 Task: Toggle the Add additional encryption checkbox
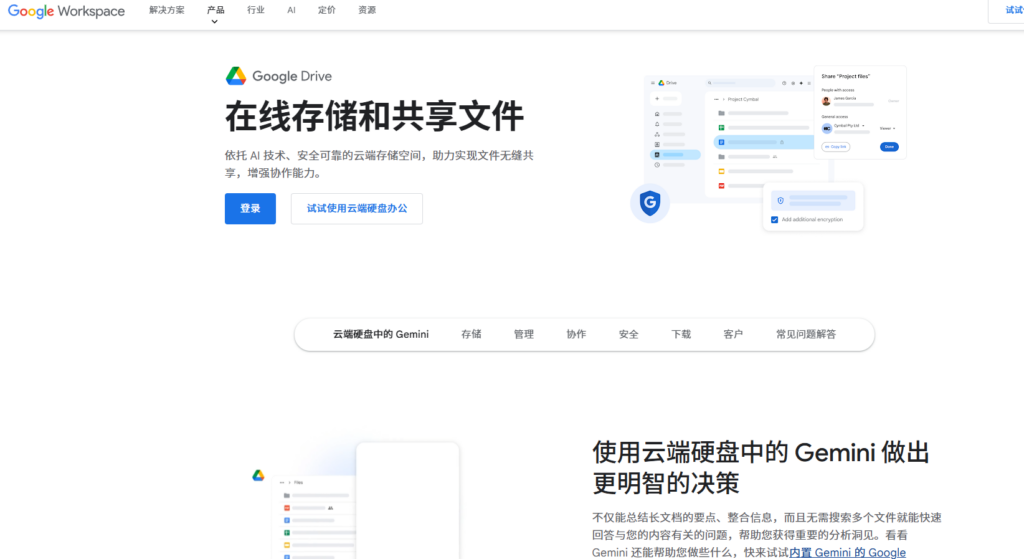point(775,219)
